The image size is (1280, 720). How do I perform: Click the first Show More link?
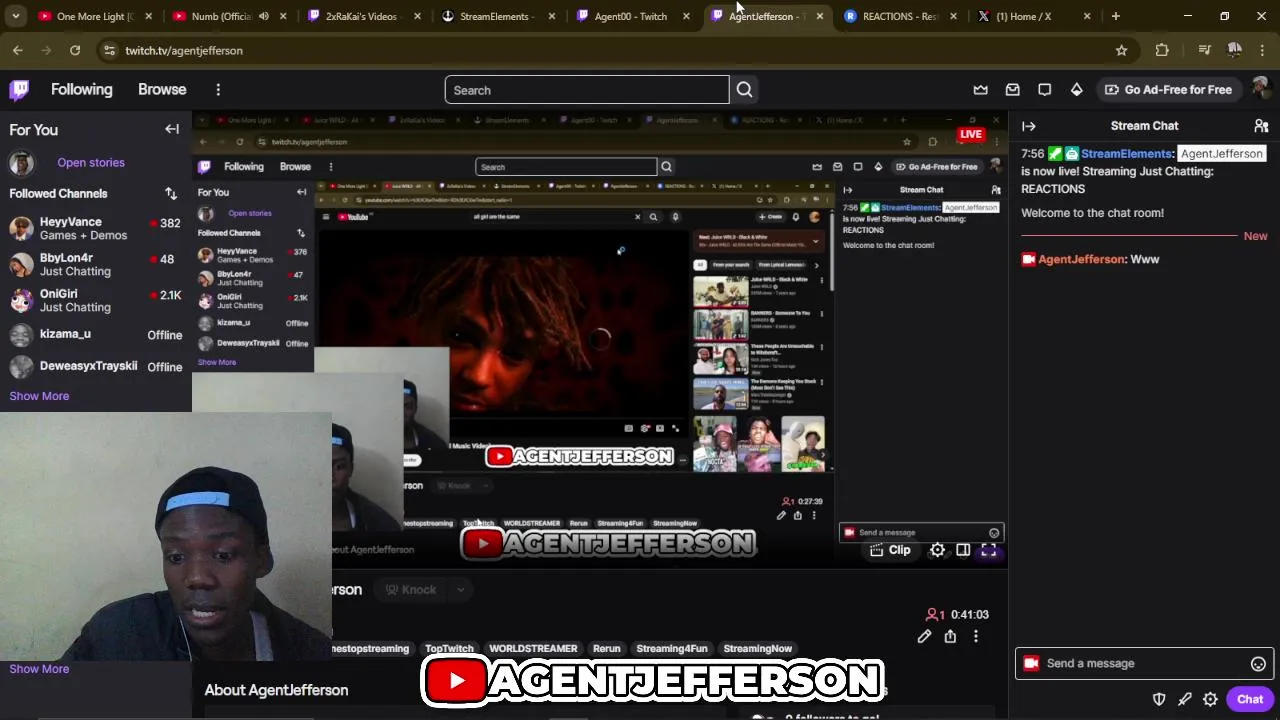(39, 396)
